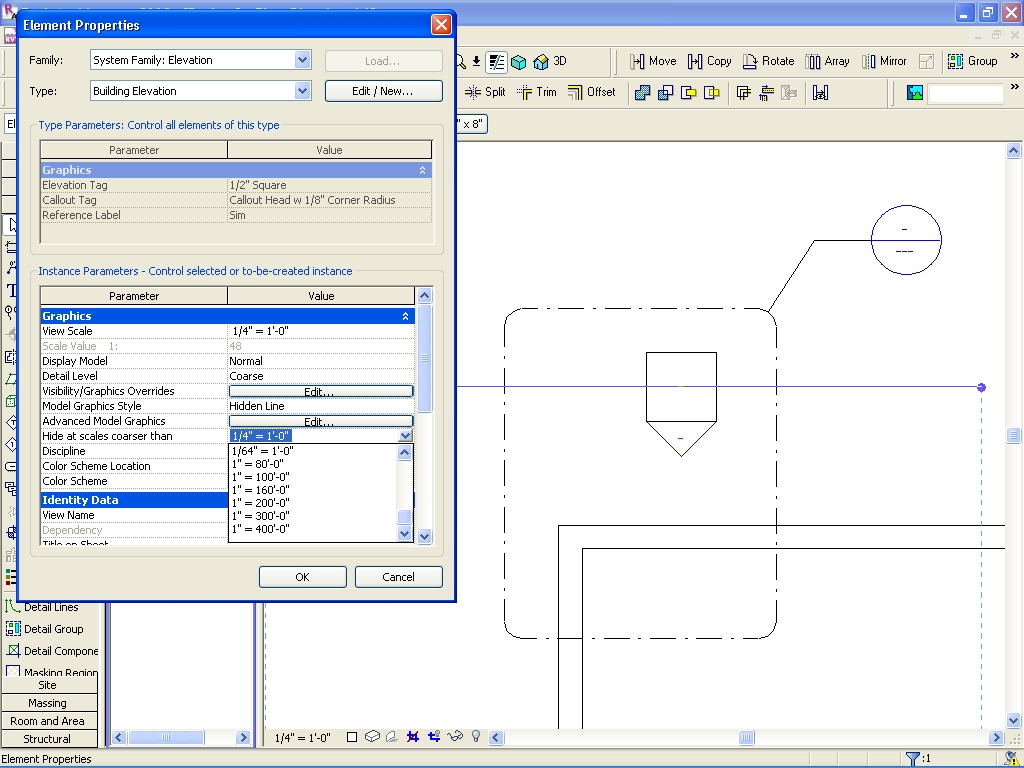Toggle the crop region crossed-out icon
Image resolution: width=1024 pixels, height=768 pixels.
(x=413, y=737)
